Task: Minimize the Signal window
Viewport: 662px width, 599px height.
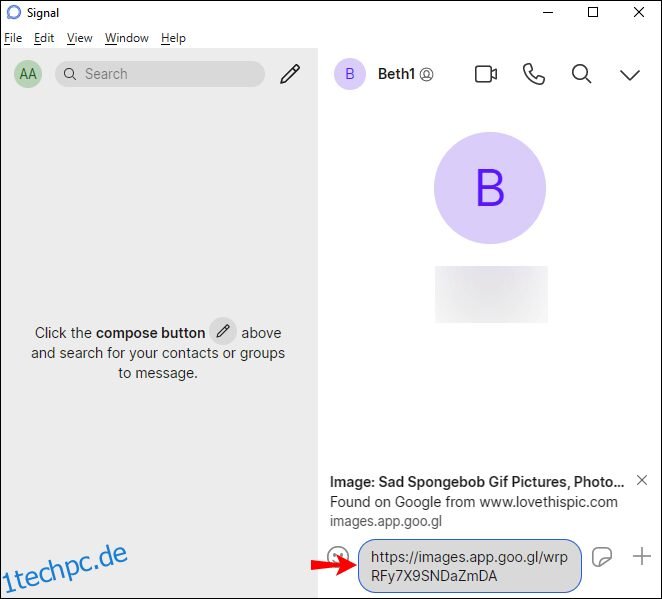Action: 548,13
